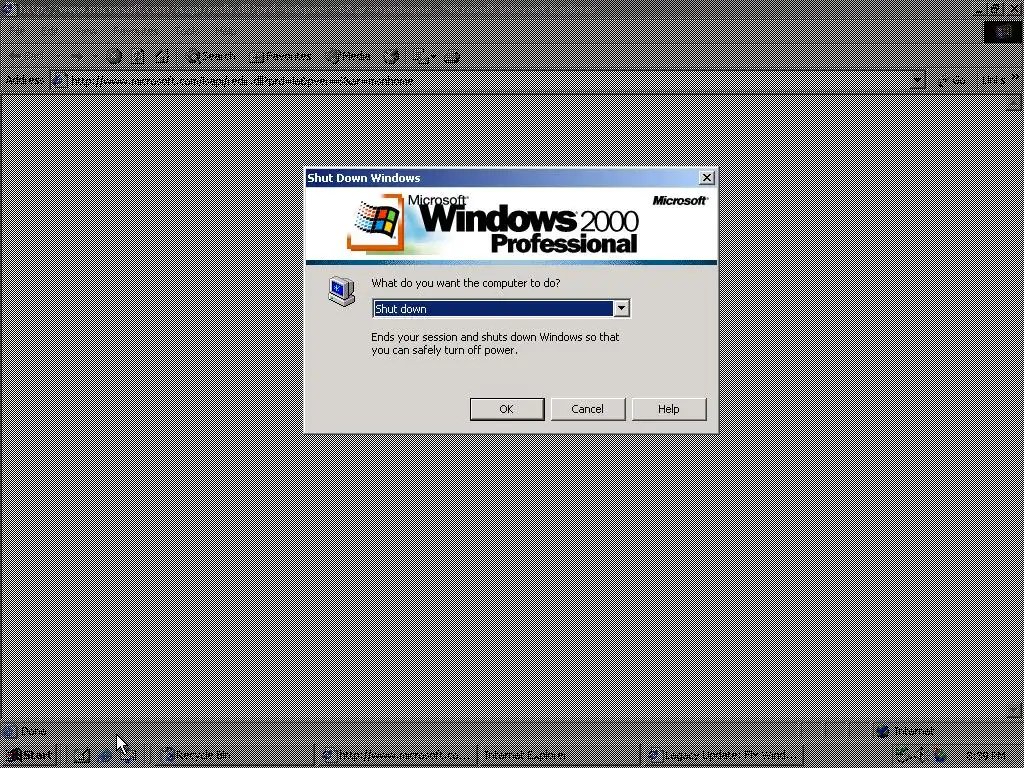Open the Help menu in Internet Explorer
1024x768 pixels.
point(225,31)
